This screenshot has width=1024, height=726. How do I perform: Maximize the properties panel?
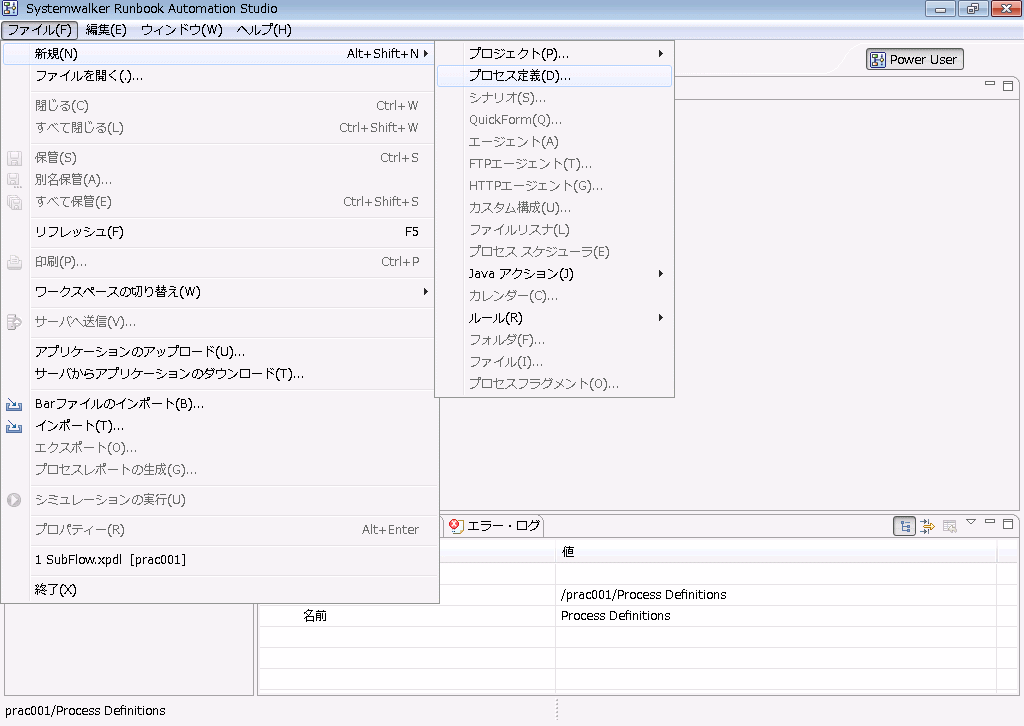coord(1008,524)
